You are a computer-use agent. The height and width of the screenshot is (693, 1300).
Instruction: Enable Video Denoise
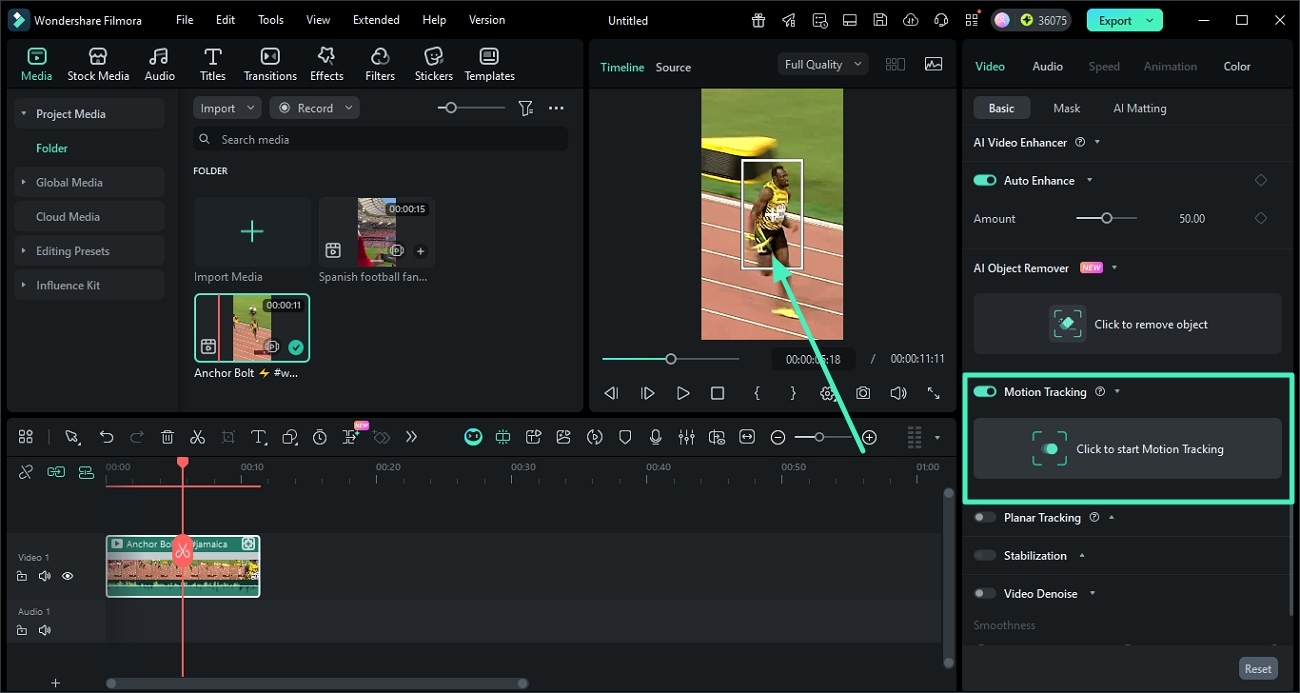(984, 593)
